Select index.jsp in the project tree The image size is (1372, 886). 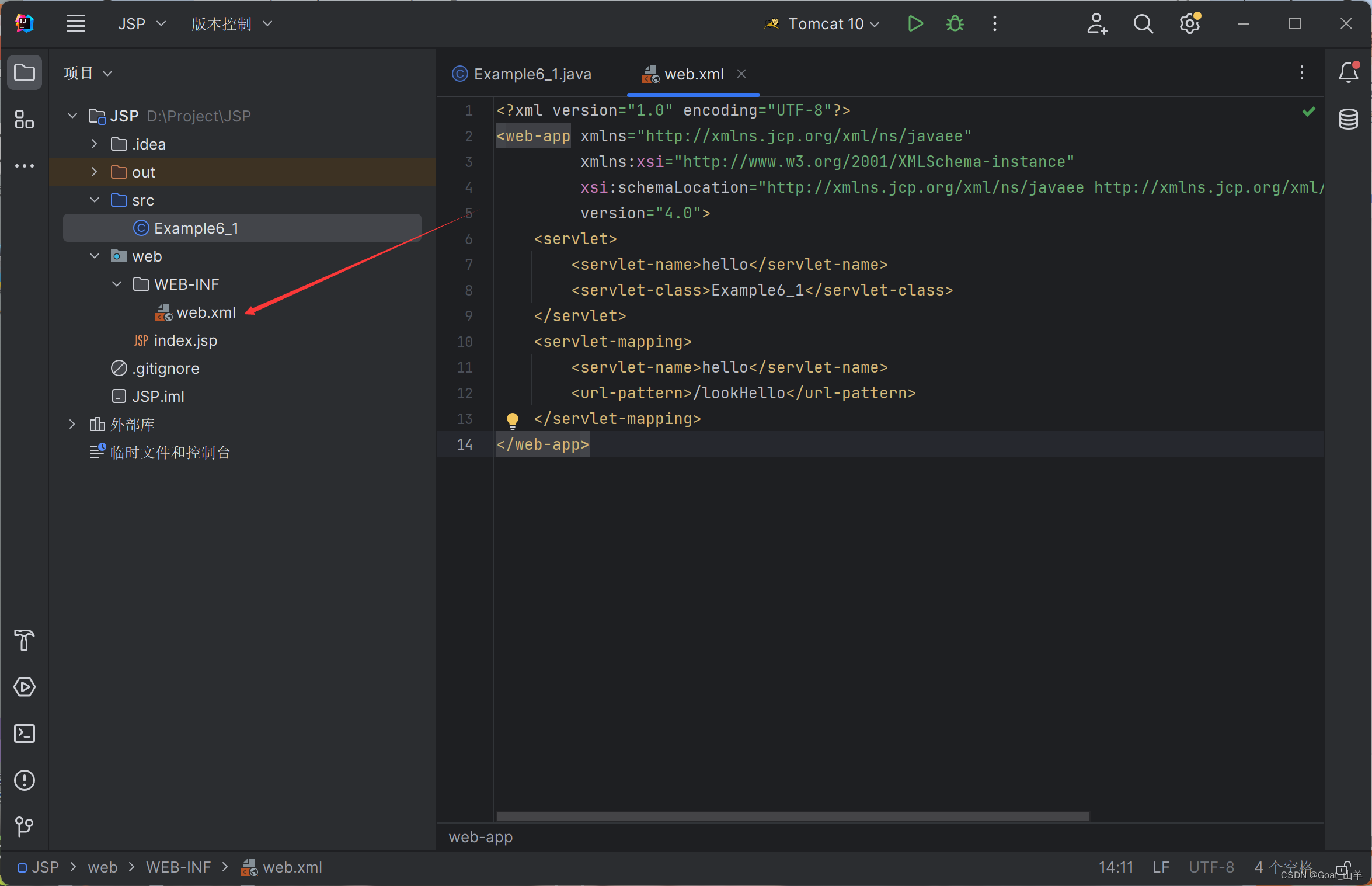[x=185, y=340]
